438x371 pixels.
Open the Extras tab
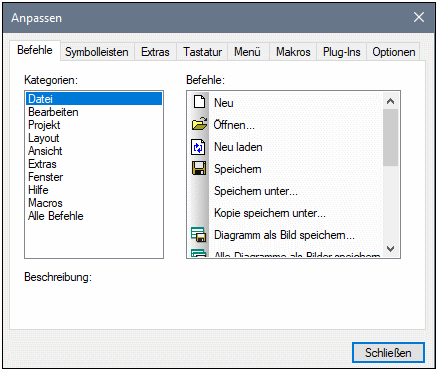(155, 52)
